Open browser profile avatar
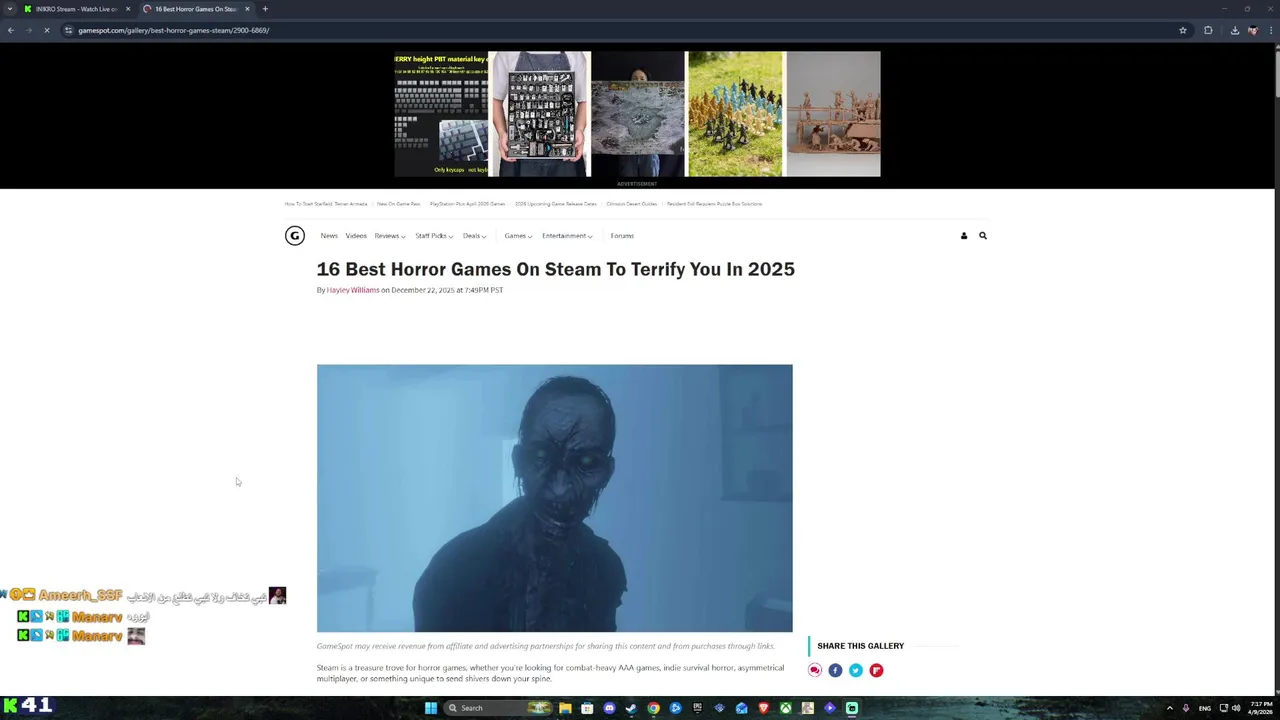Image resolution: width=1280 pixels, height=720 pixels. click(1252, 30)
